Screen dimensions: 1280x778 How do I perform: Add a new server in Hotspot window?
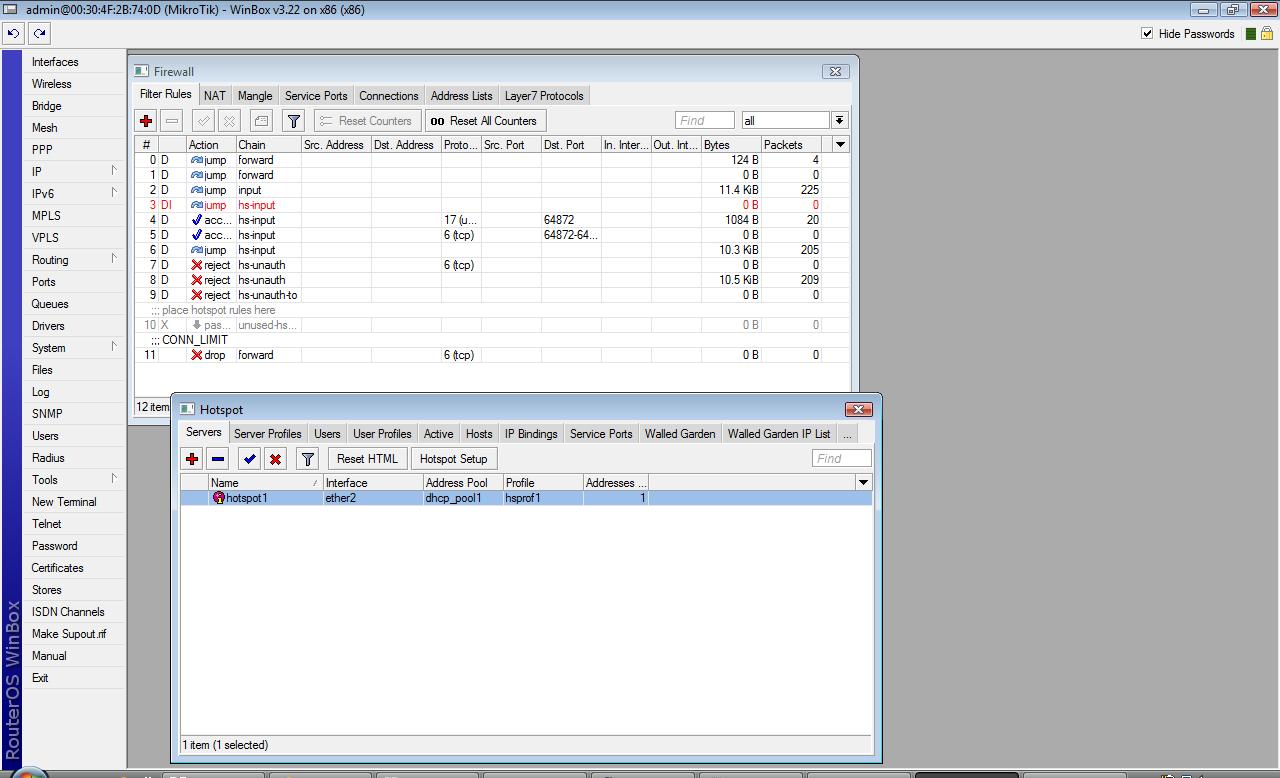coord(192,459)
